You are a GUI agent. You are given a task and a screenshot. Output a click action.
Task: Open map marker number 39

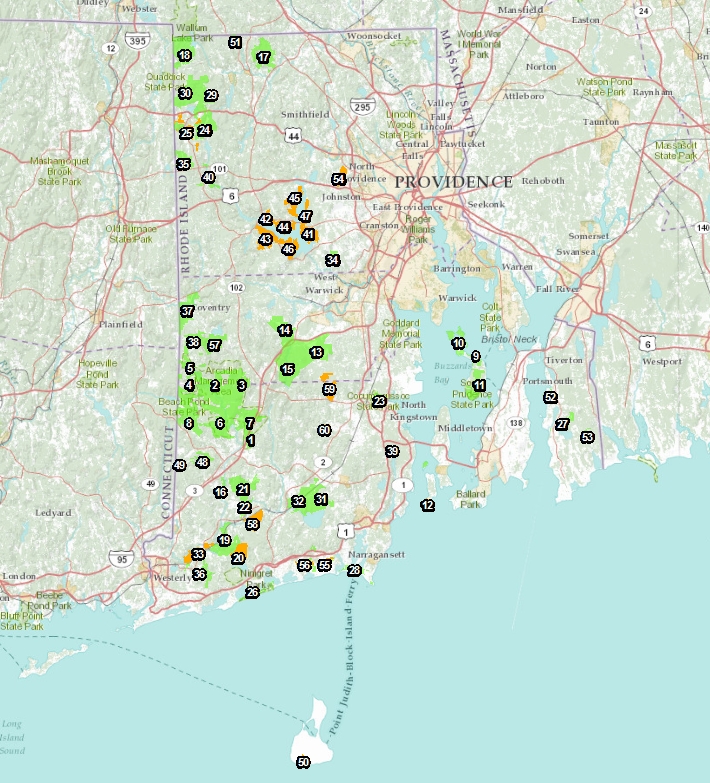click(x=392, y=451)
